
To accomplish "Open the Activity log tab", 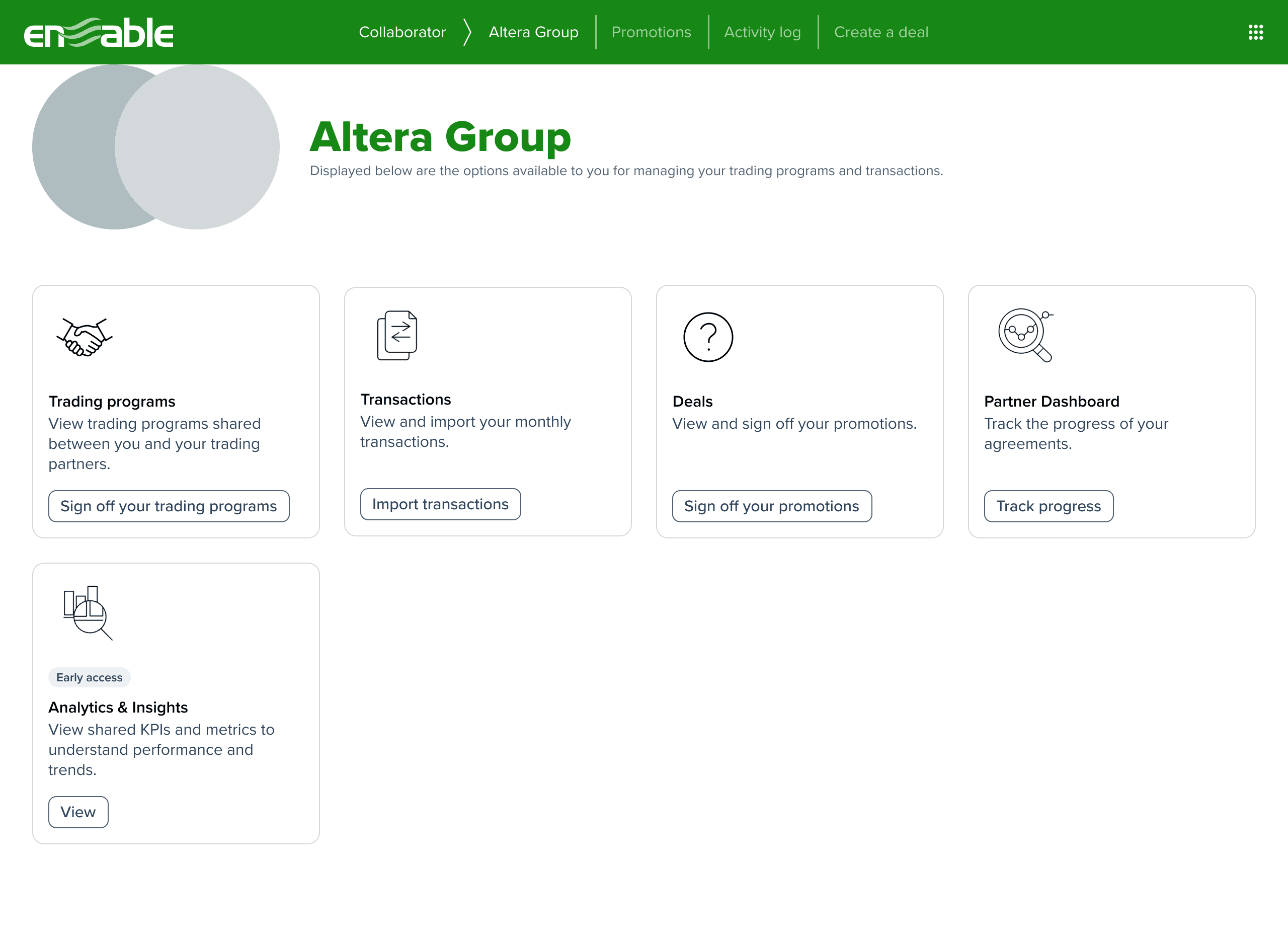I will [762, 32].
